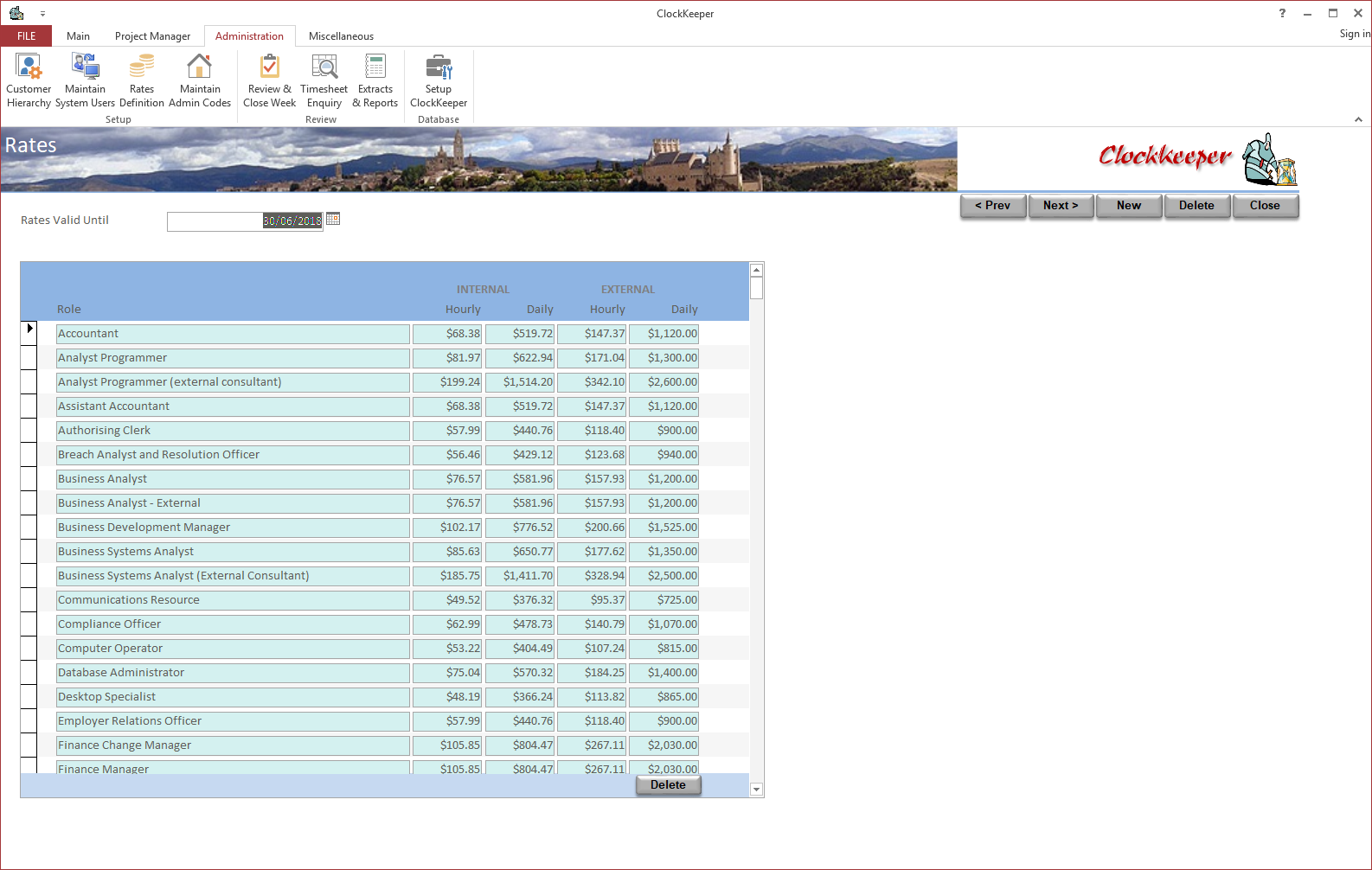The image size is (1372, 870).
Task: Open the FILE menu tab
Action: point(27,36)
